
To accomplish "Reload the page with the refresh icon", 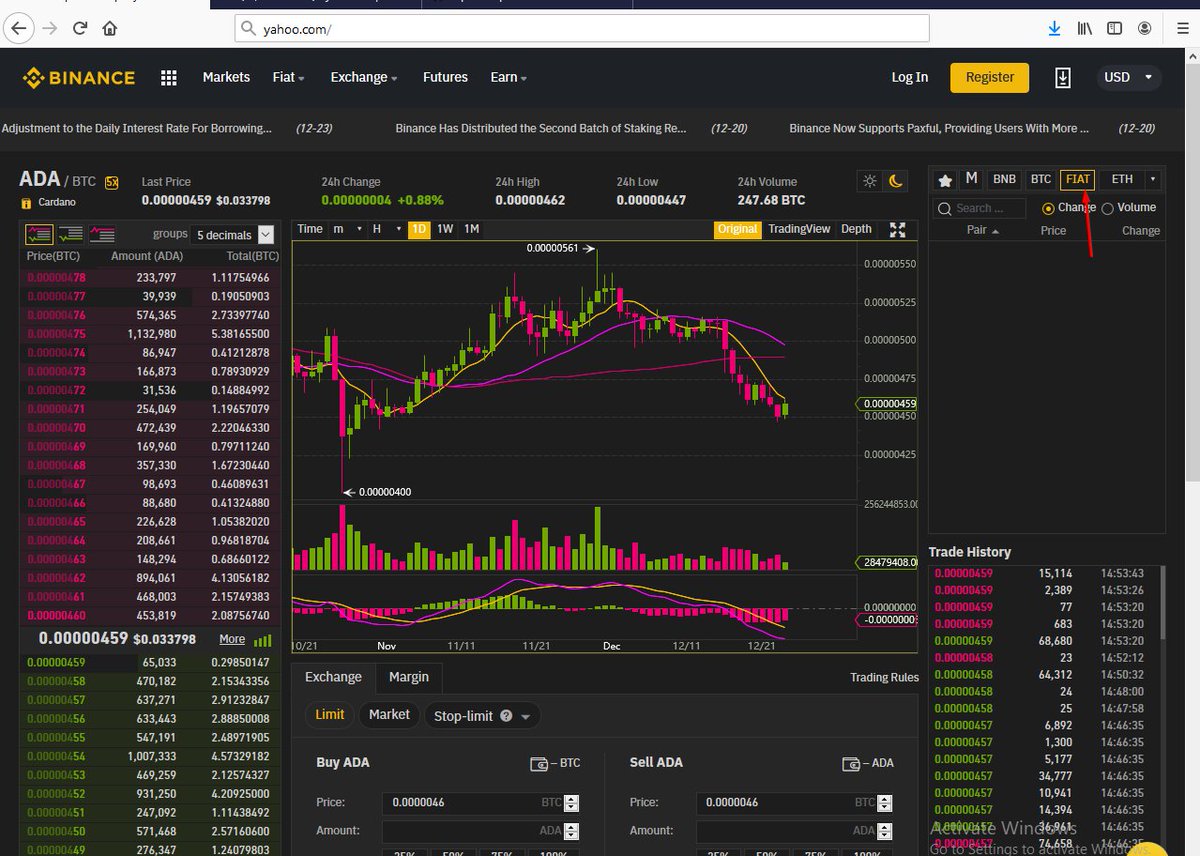I will pos(80,28).
